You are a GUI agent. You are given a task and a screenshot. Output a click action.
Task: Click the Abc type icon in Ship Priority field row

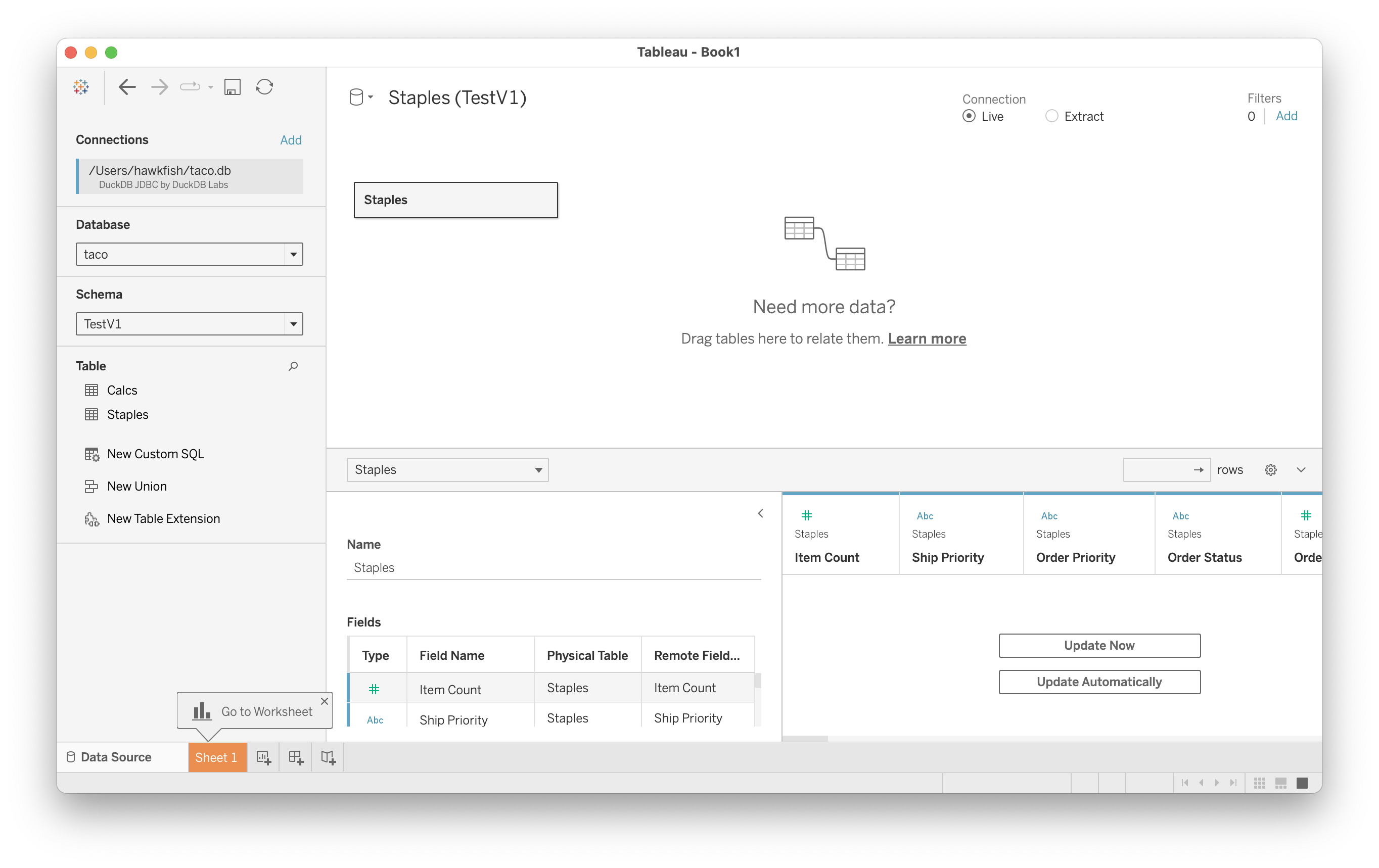click(x=375, y=719)
